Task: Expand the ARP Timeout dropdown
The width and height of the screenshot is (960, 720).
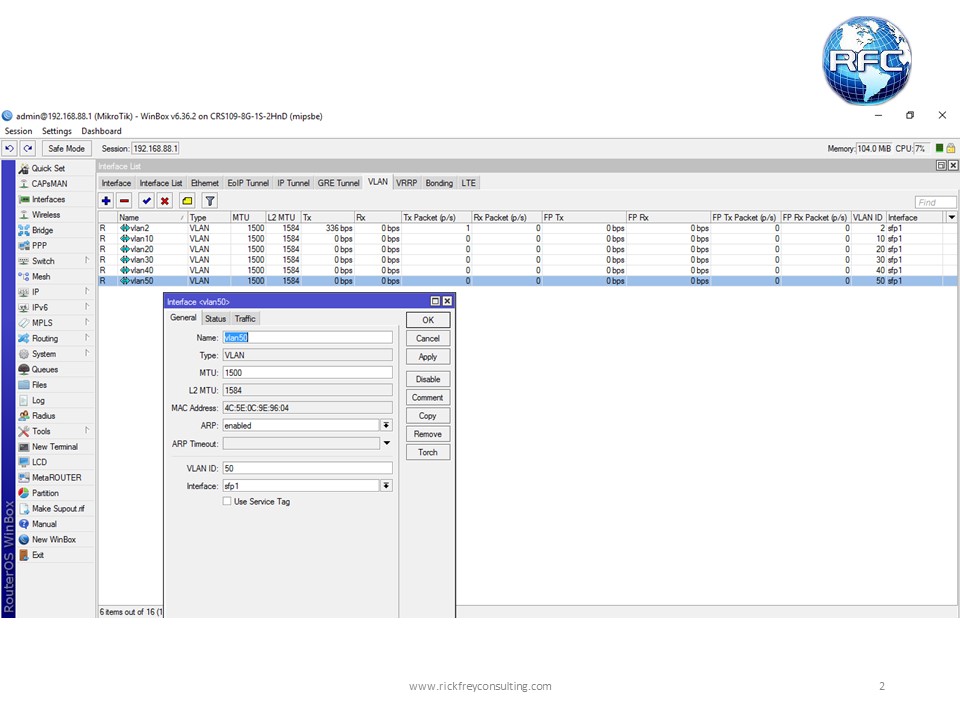Action: pos(386,443)
